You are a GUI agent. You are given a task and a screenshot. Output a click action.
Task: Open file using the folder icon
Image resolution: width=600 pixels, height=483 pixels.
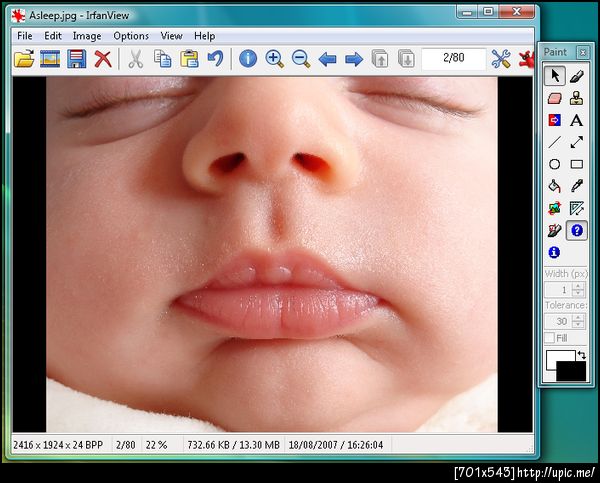tap(24, 59)
